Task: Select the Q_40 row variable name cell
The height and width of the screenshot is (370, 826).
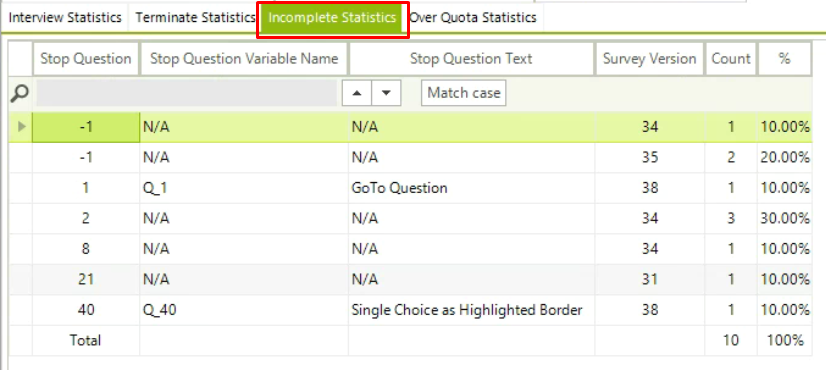Action: pyautogui.click(x=244, y=310)
